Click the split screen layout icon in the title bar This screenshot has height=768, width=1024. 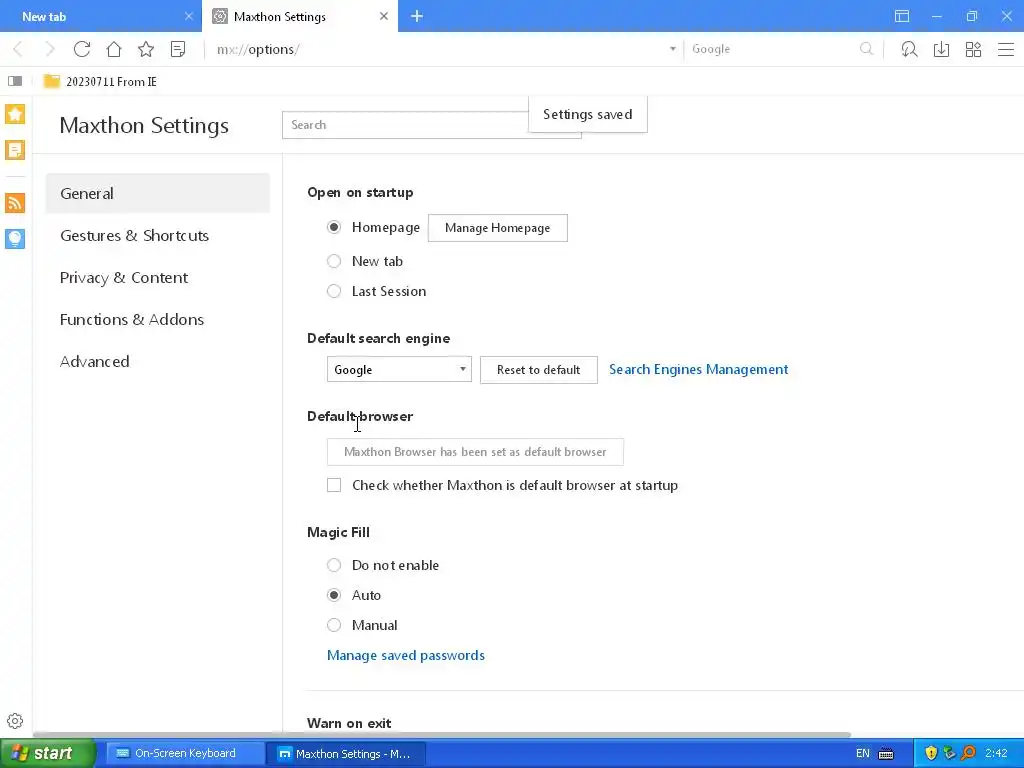902,16
